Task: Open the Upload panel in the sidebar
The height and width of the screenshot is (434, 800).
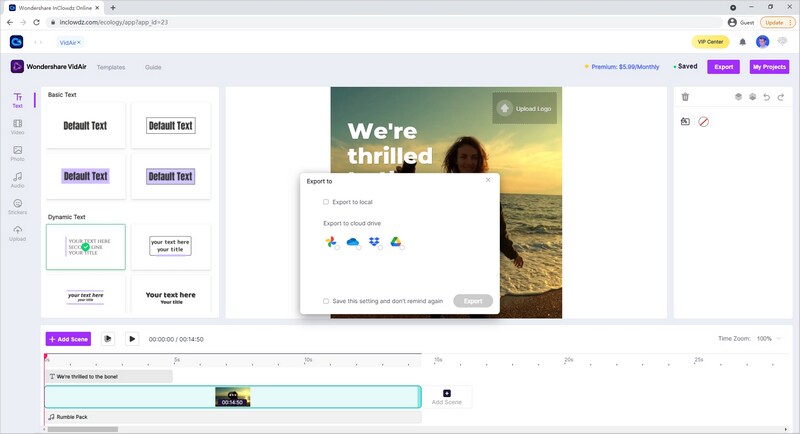Action: click(x=17, y=234)
